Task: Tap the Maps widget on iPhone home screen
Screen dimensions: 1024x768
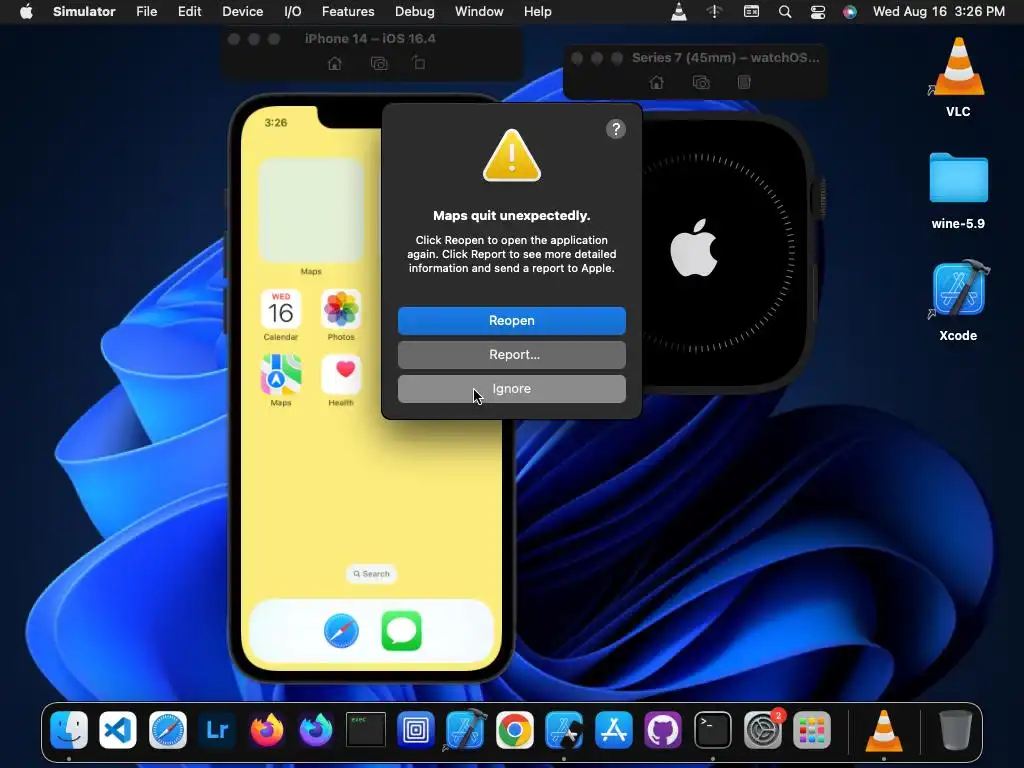Action: coord(311,210)
